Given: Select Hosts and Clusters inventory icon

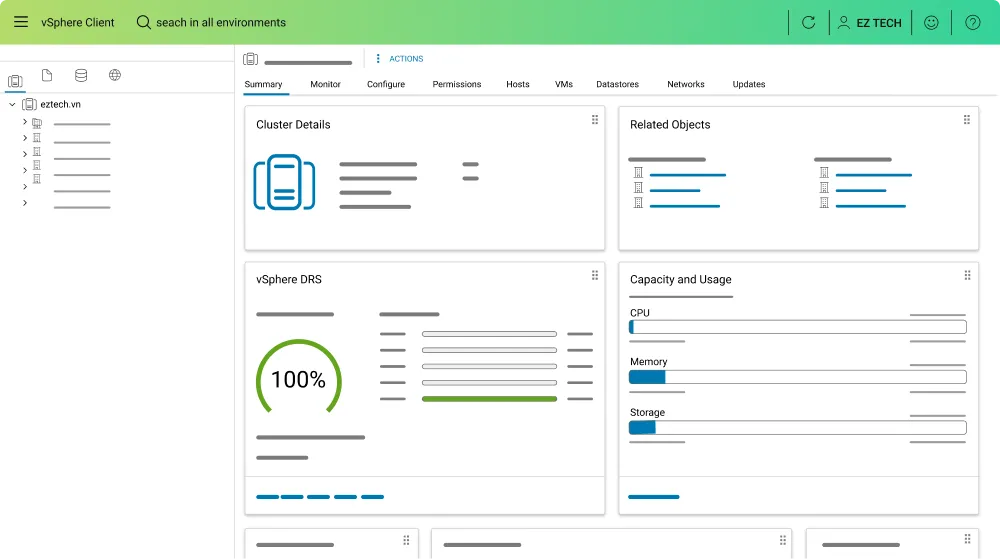Looking at the screenshot, I should [x=15, y=81].
